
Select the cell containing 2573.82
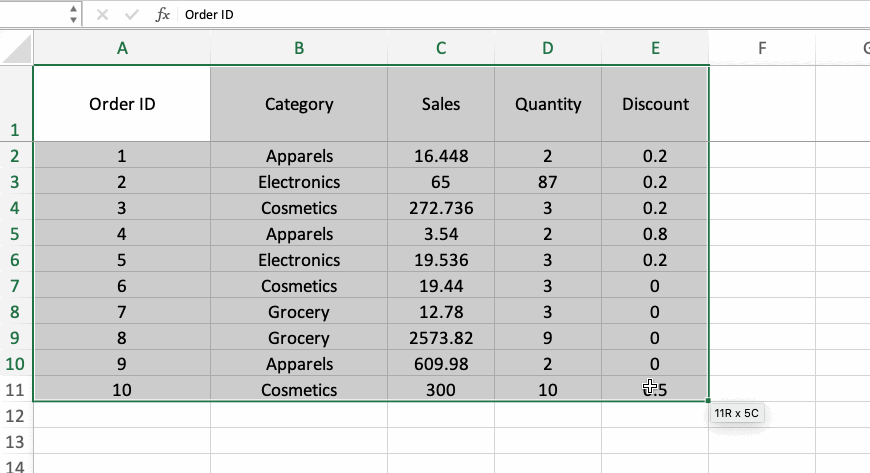tap(441, 338)
